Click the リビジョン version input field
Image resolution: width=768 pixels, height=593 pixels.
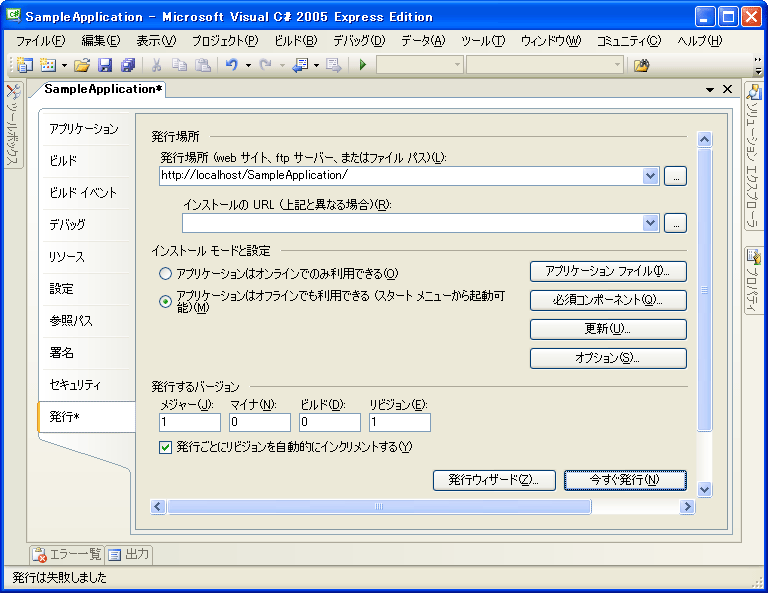(x=400, y=422)
